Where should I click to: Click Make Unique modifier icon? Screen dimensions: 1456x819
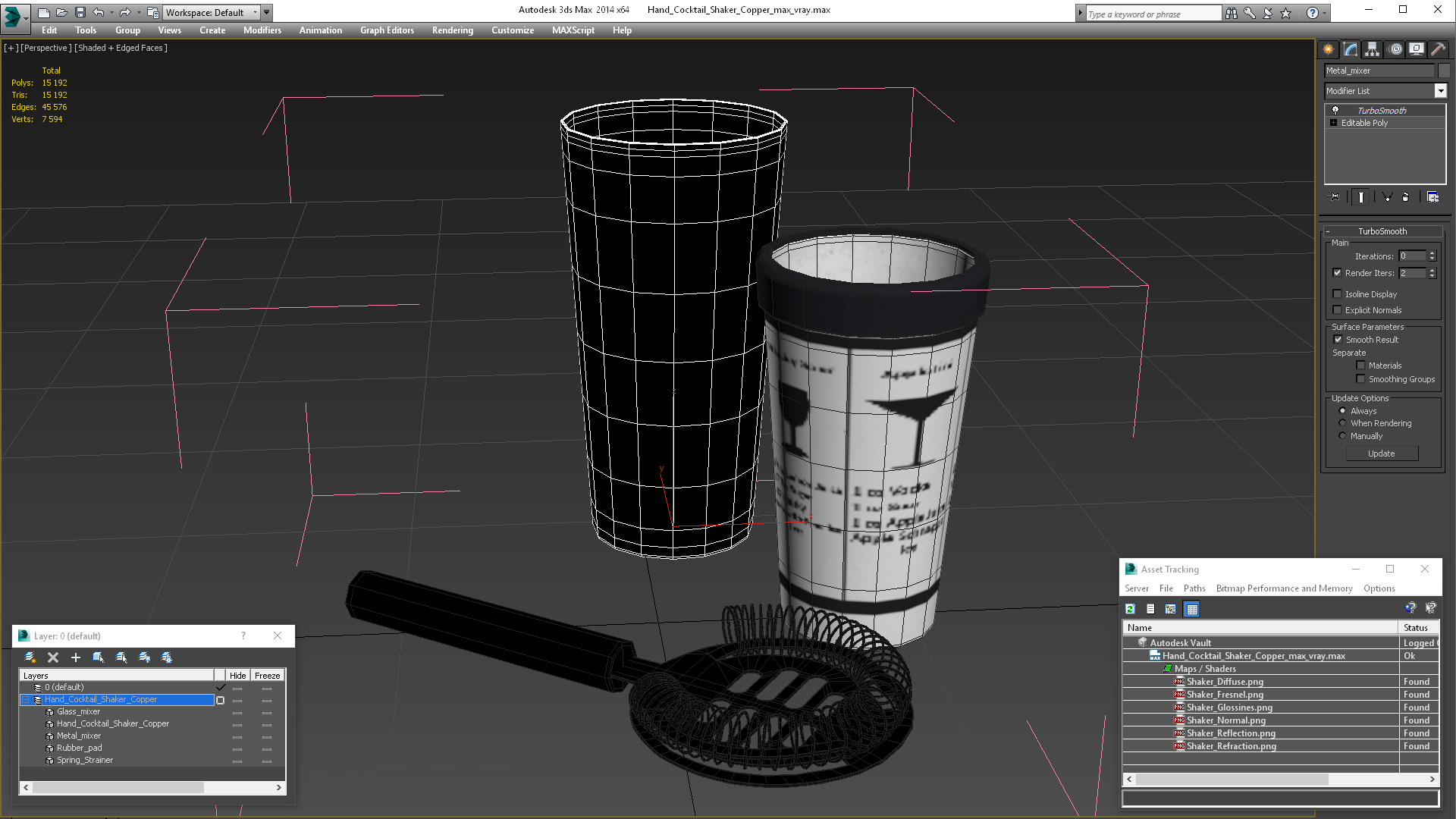(x=1387, y=197)
